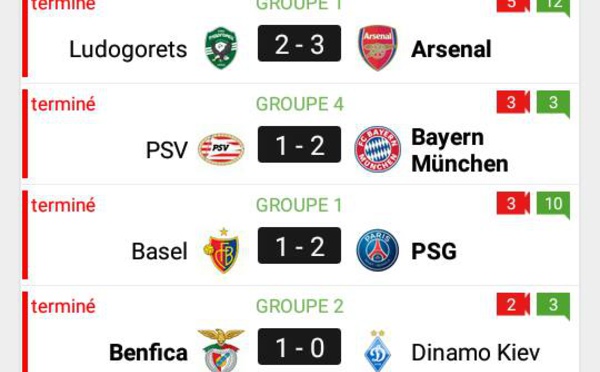Viewport: 600px width, 372px height.
Task: Select the Bayern München crest
Action: tap(378, 149)
